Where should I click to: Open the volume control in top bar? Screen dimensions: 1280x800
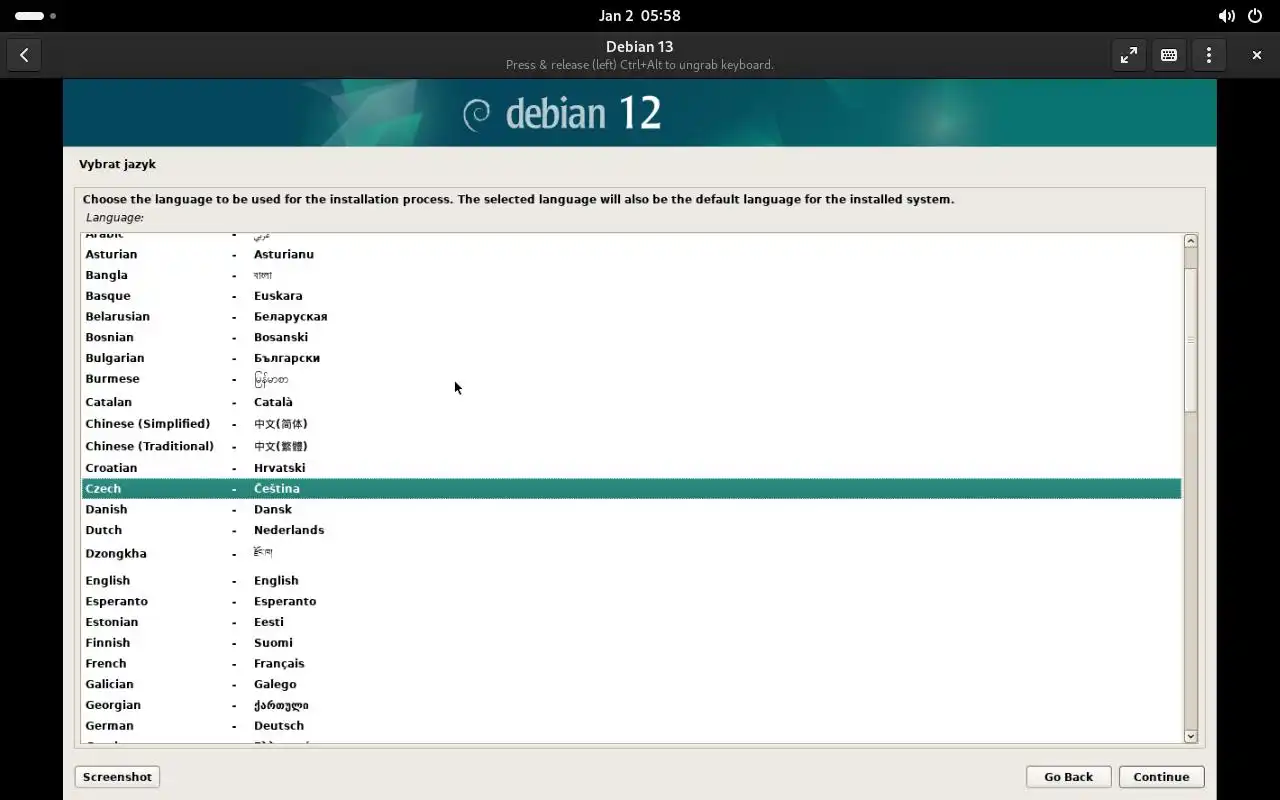point(1226,16)
